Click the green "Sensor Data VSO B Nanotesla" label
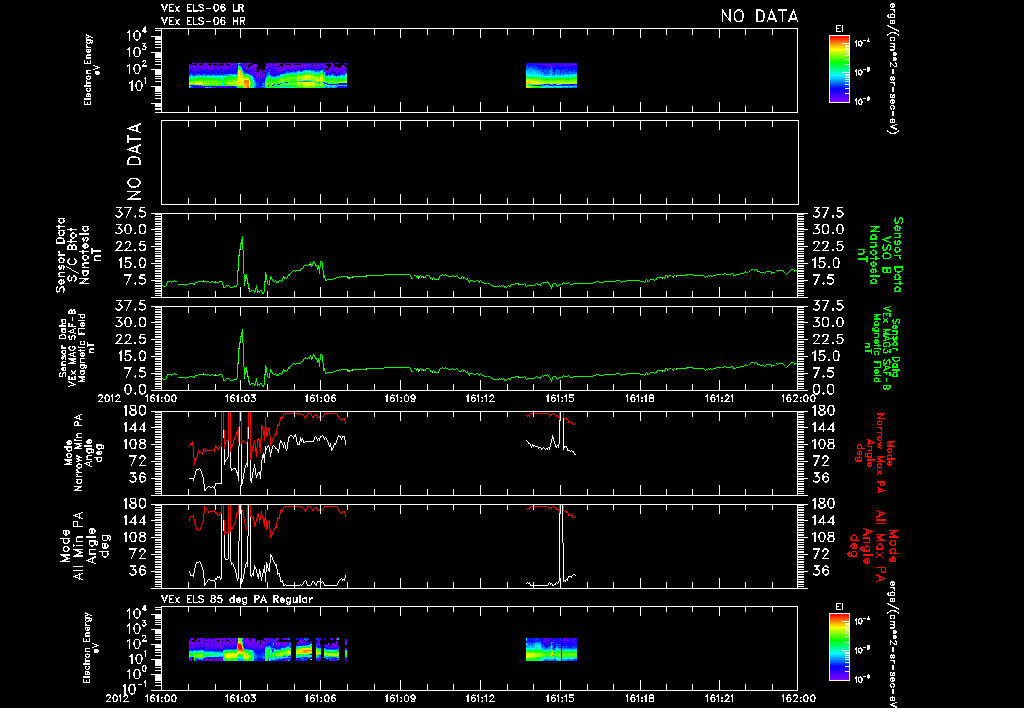Screen dimensions: 1024x708 click(x=882, y=255)
